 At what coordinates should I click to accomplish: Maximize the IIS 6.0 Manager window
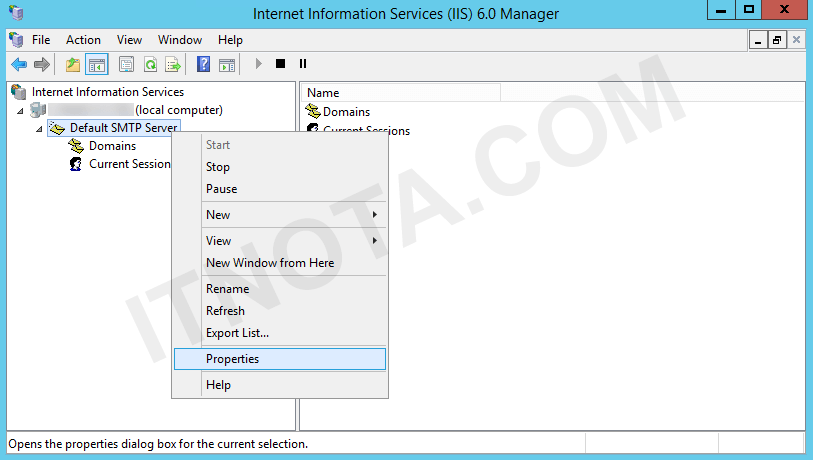click(749, 10)
